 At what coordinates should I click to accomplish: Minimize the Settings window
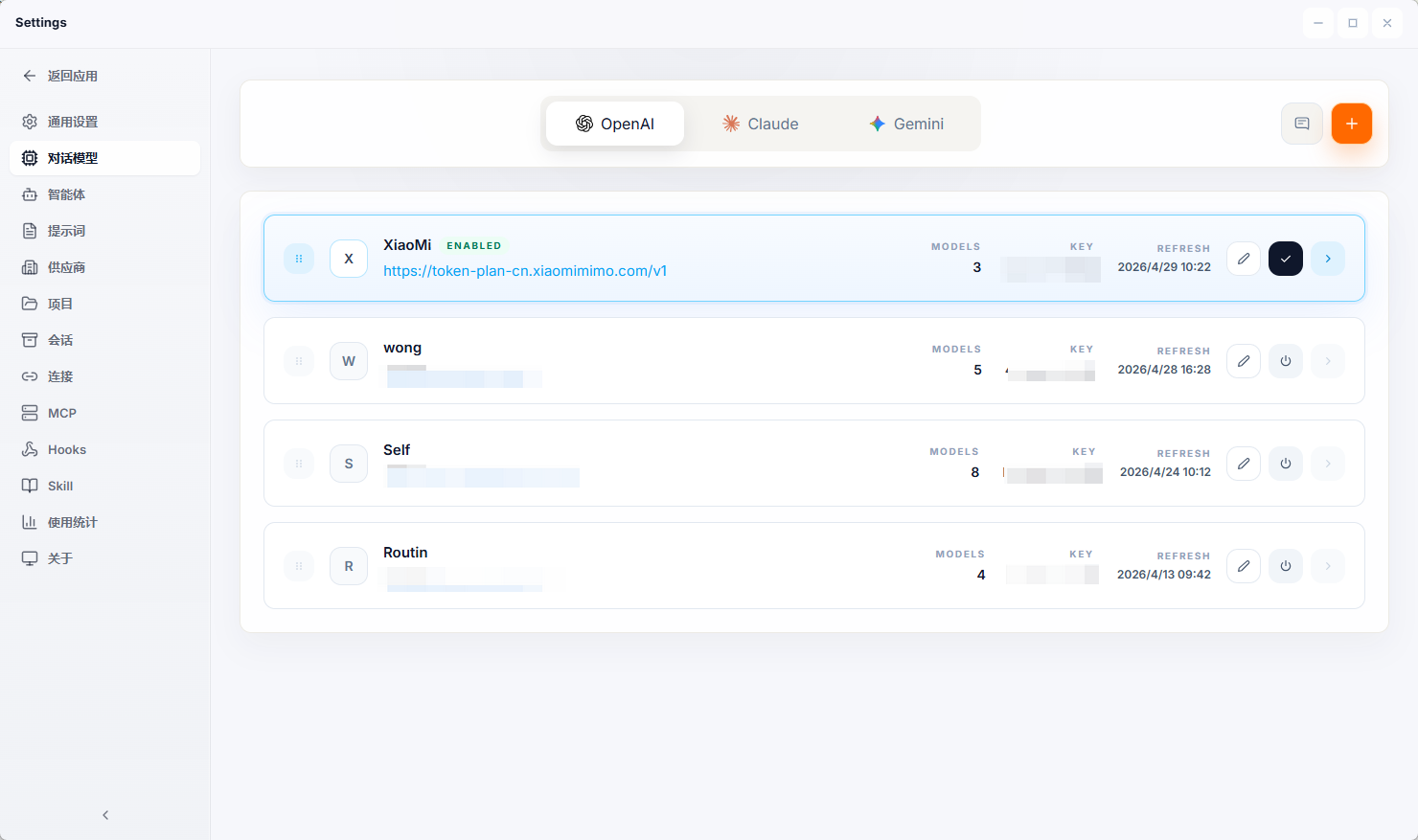pyautogui.click(x=1318, y=23)
